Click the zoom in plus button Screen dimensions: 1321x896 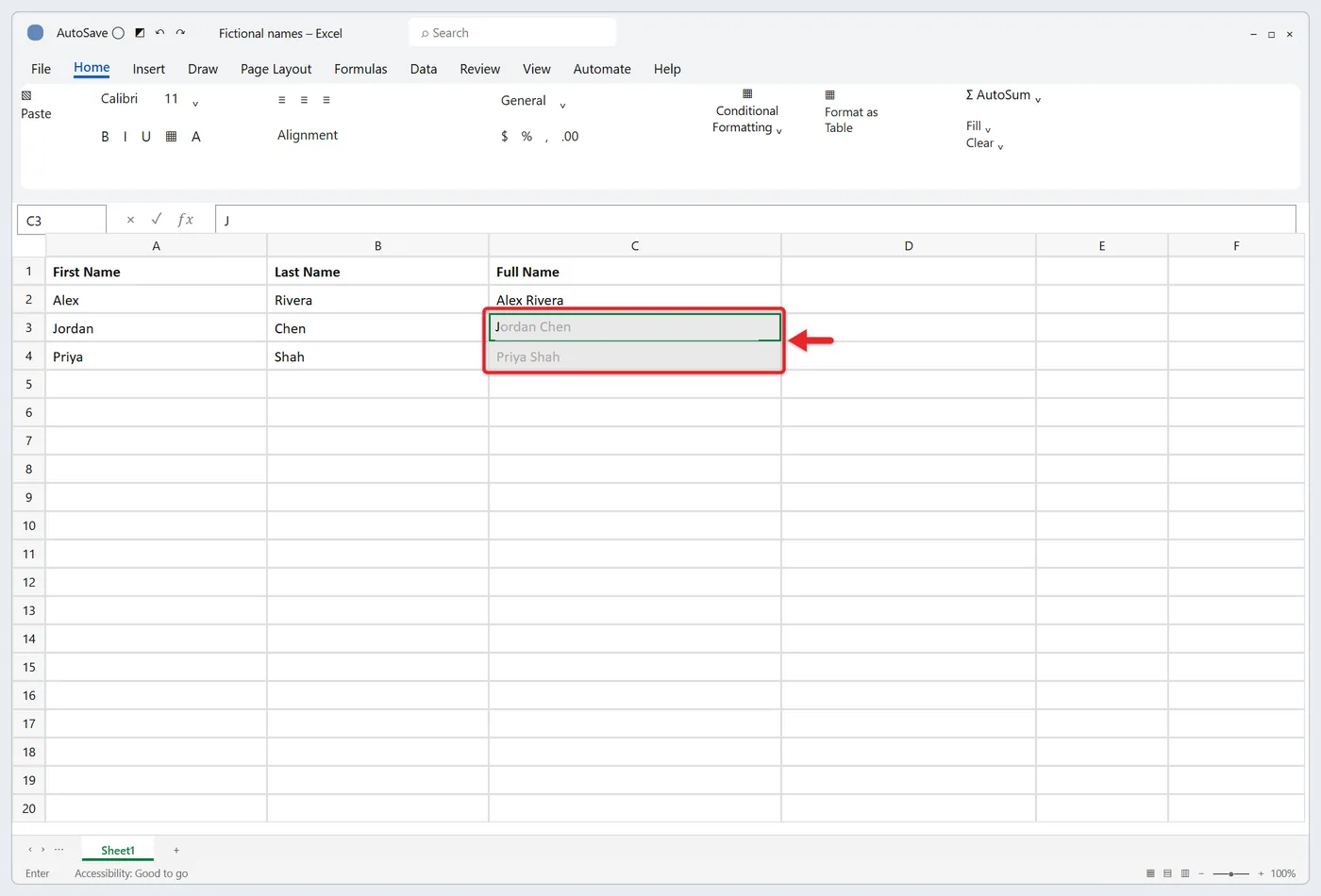point(1261,874)
